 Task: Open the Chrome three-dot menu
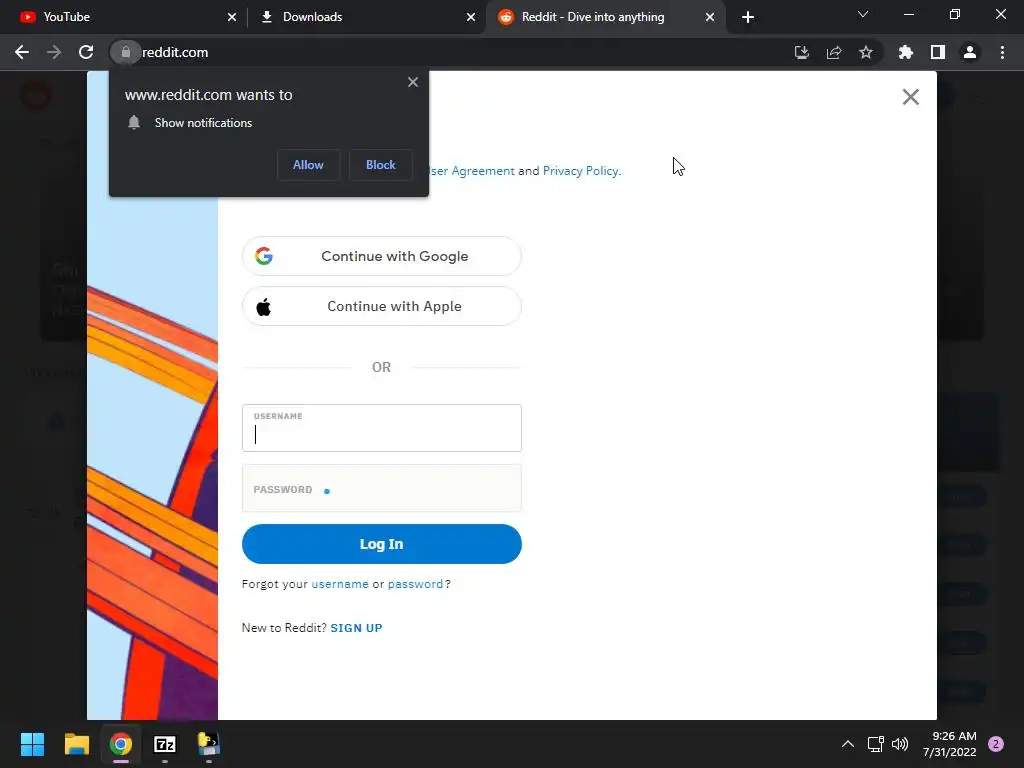1002,52
